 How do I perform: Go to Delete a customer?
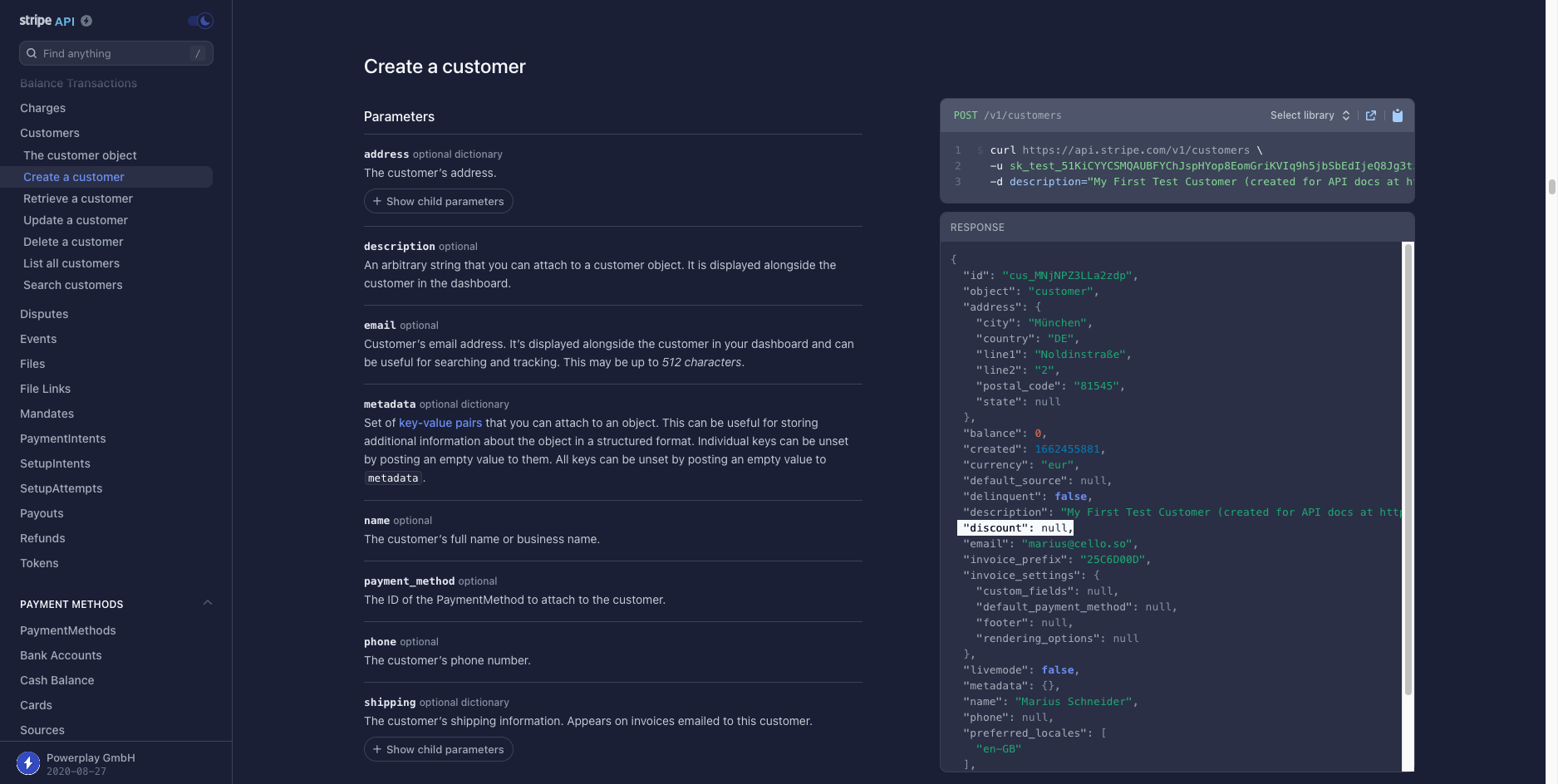[73, 242]
